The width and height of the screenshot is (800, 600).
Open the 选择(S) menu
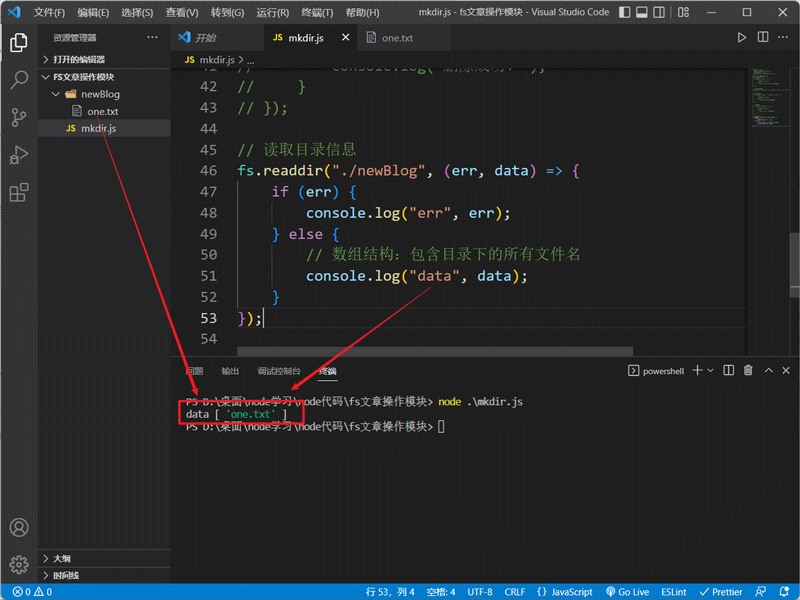[x=137, y=12]
